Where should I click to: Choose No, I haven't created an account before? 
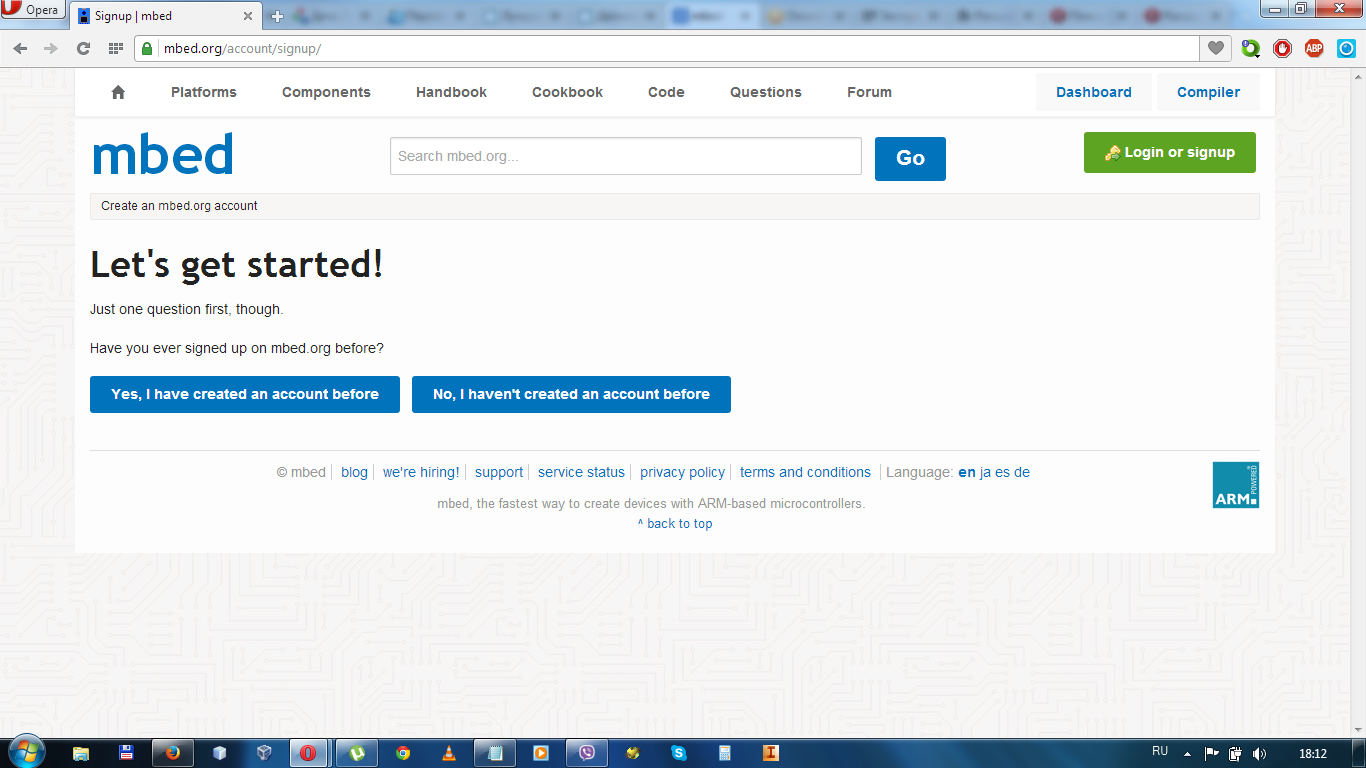point(571,394)
